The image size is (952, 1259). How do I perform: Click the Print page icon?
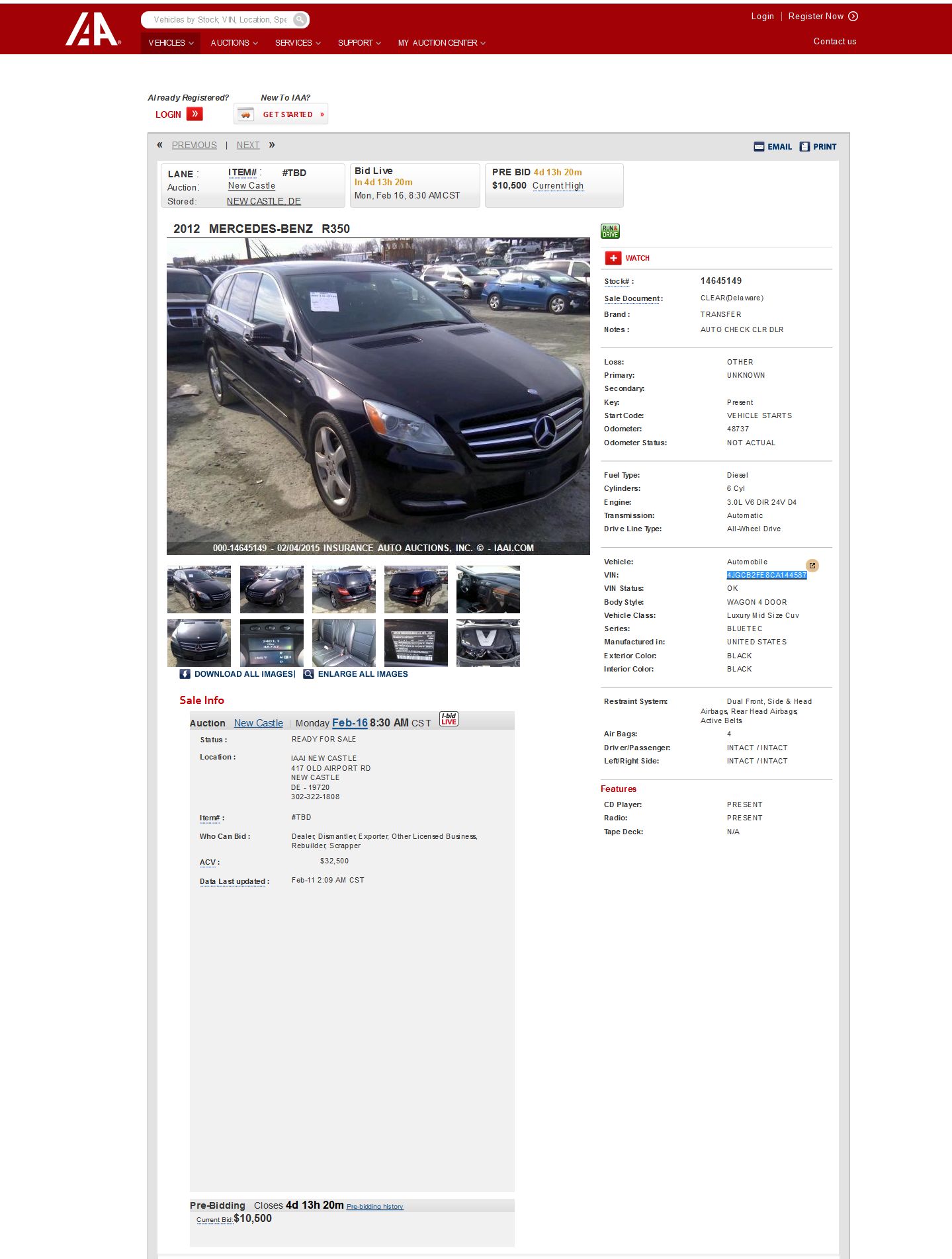point(804,147)
